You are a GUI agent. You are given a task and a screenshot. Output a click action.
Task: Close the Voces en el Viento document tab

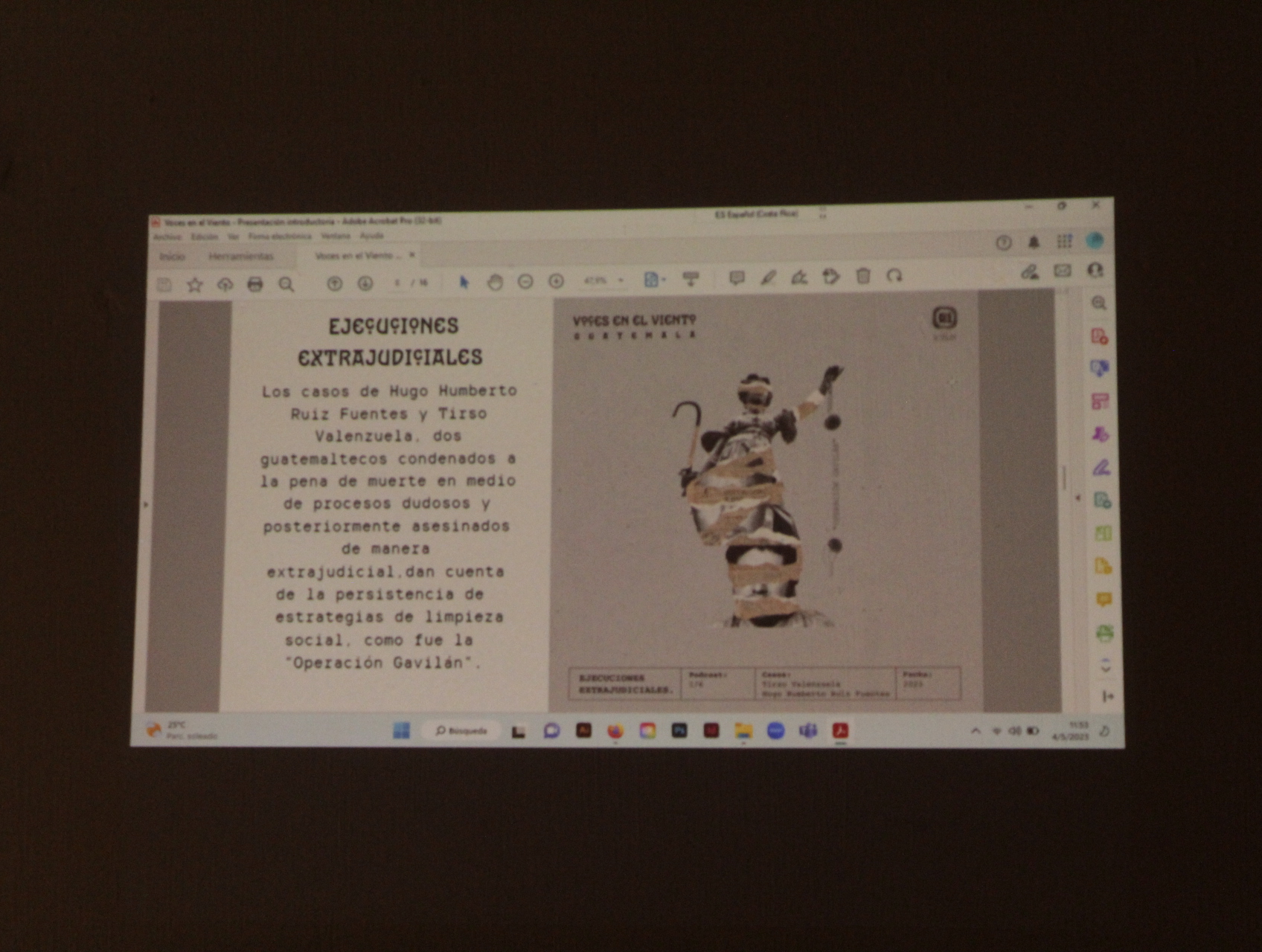click(x=411, y=255)
